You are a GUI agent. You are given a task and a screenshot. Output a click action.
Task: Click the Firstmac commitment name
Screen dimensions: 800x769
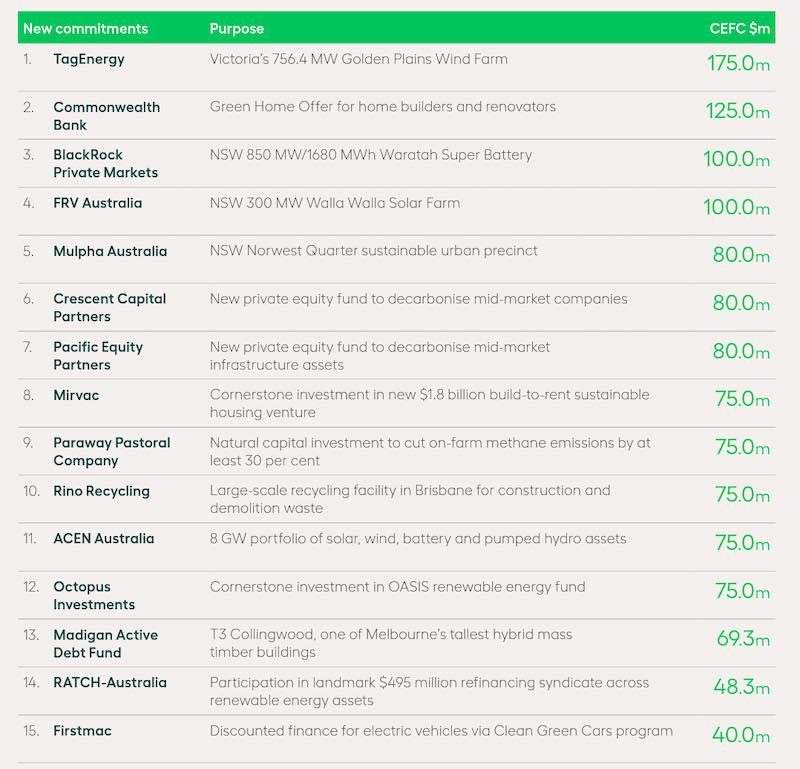coord(82,731)
